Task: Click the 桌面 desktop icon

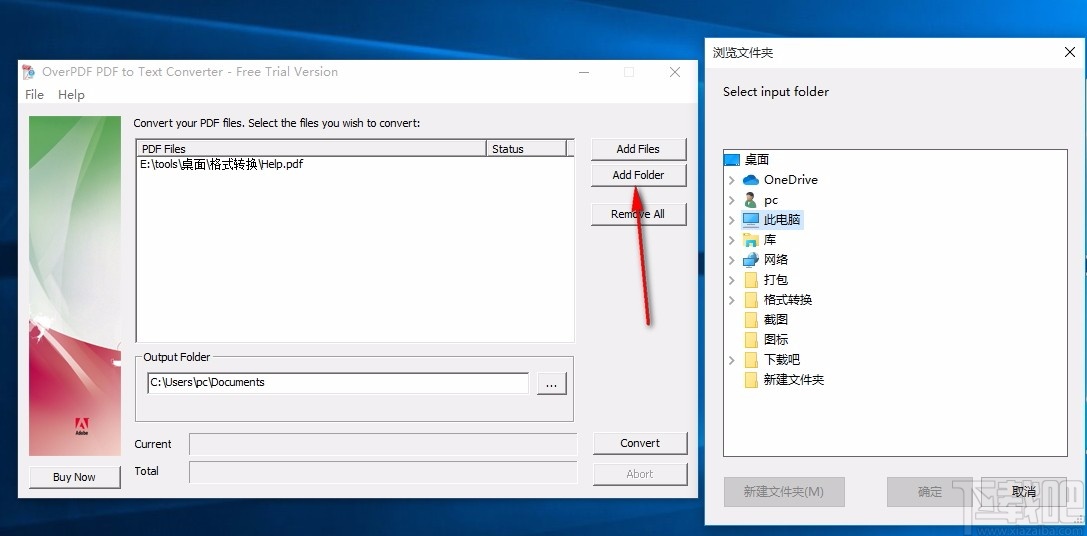Action: (732, 160)
